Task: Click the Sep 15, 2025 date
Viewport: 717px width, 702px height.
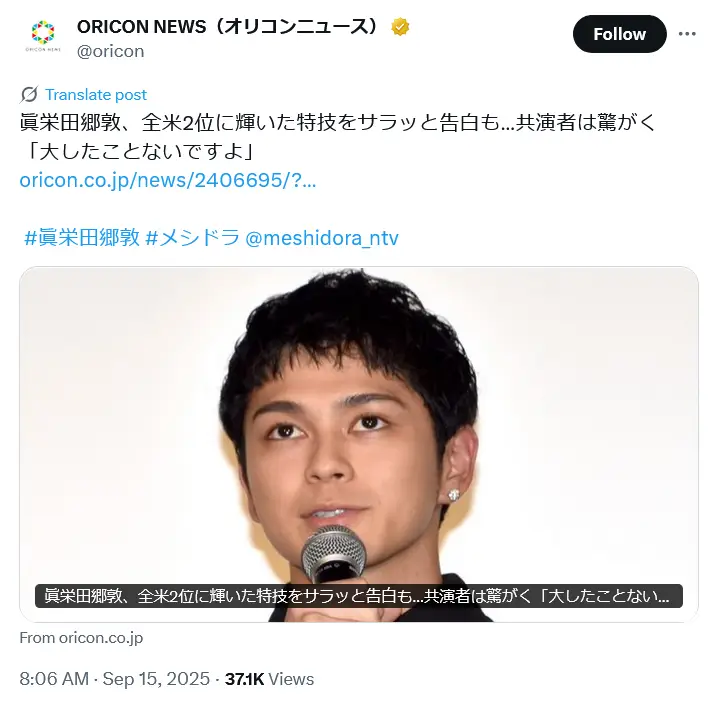Action: pos(156,679)
